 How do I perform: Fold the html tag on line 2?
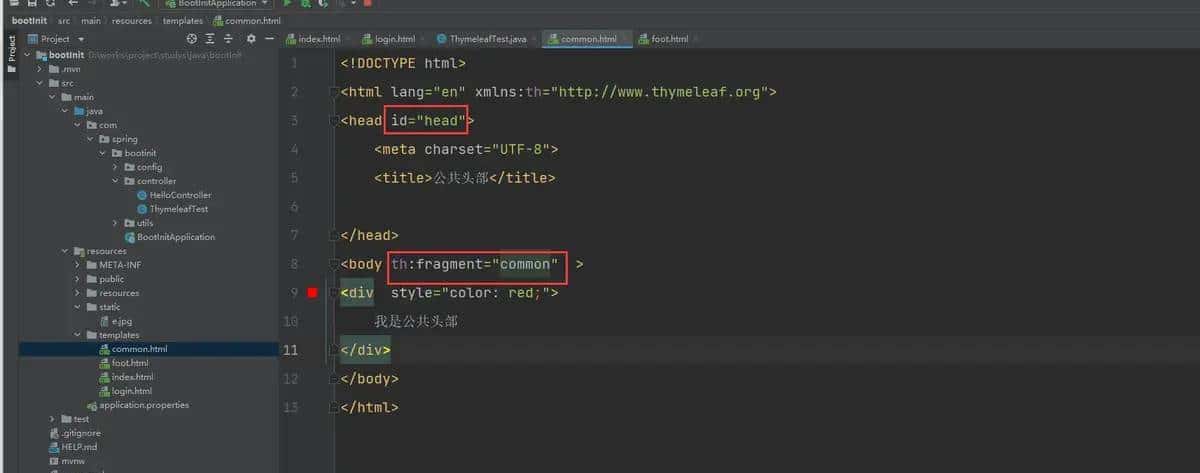(x=334, y=92)
